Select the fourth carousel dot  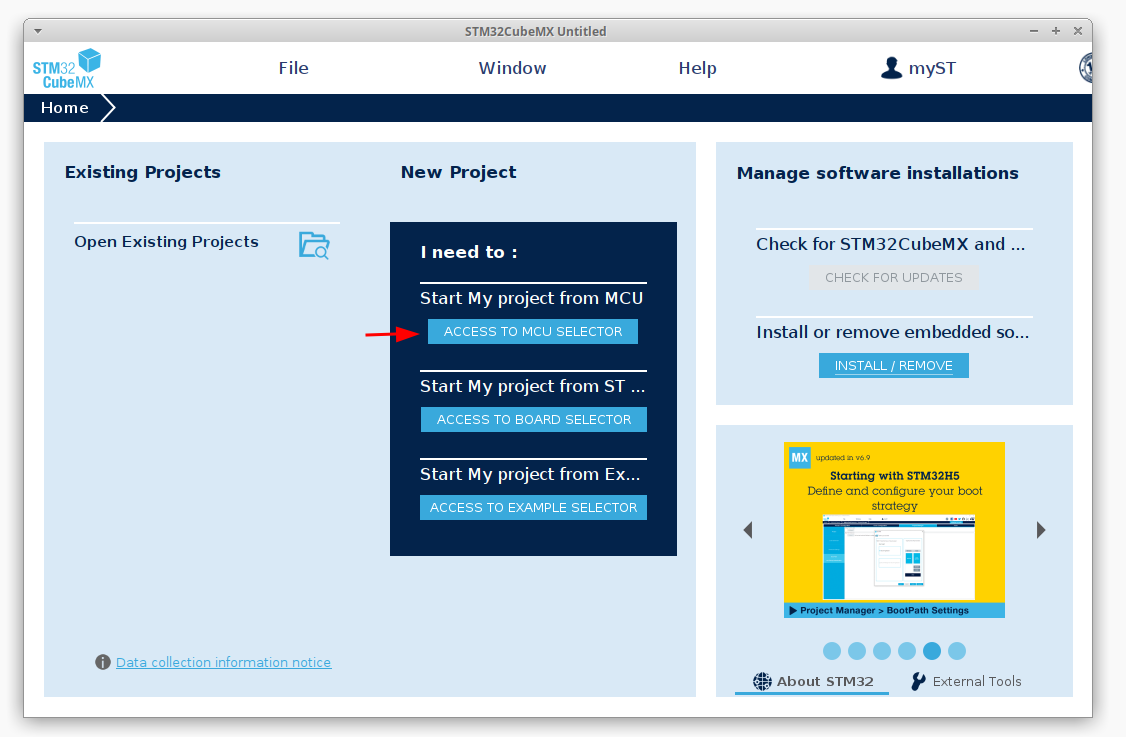click(907, 651)
